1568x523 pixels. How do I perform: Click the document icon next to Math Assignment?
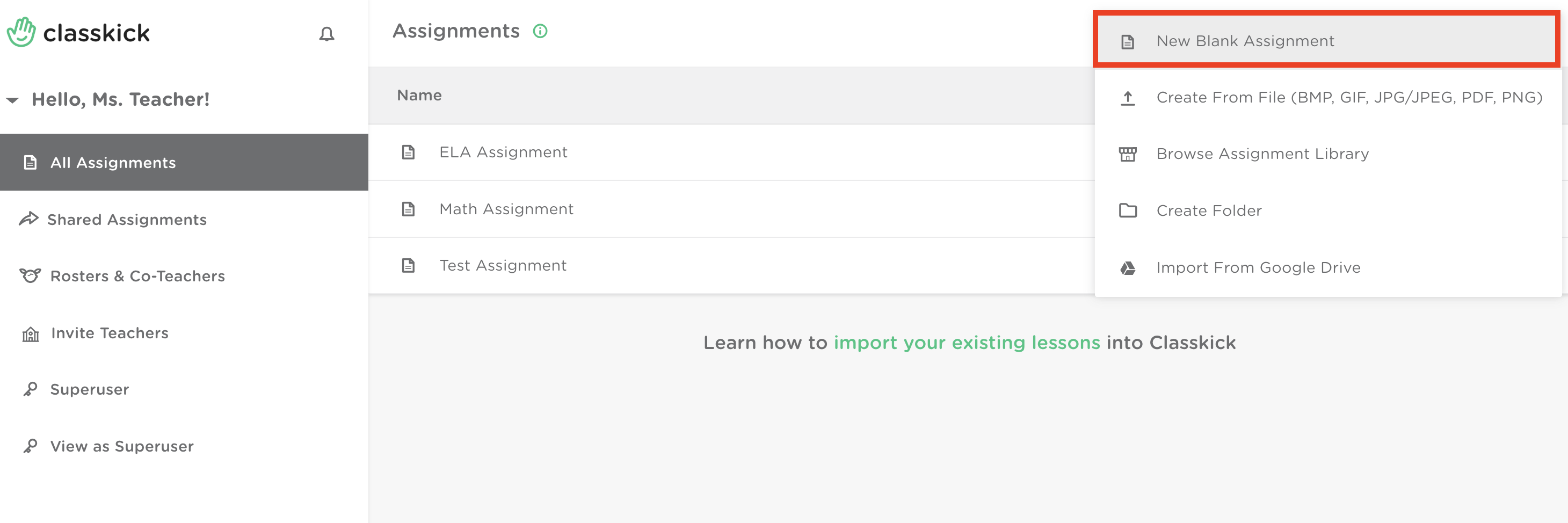pyautogui.click(x=409, y=209)
